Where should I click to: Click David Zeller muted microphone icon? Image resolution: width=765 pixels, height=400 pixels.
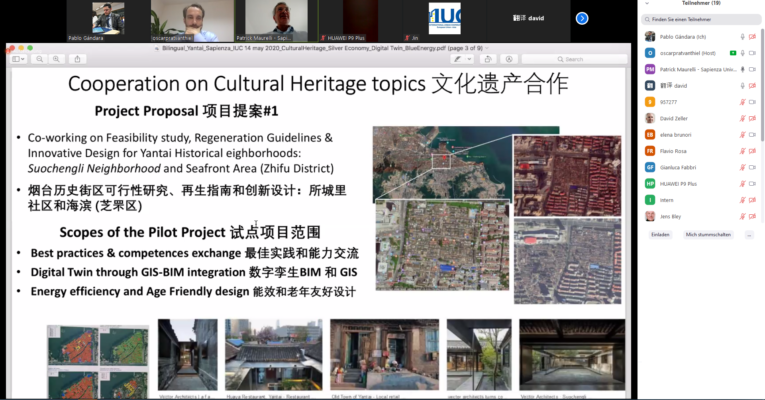tap(743, 118)
